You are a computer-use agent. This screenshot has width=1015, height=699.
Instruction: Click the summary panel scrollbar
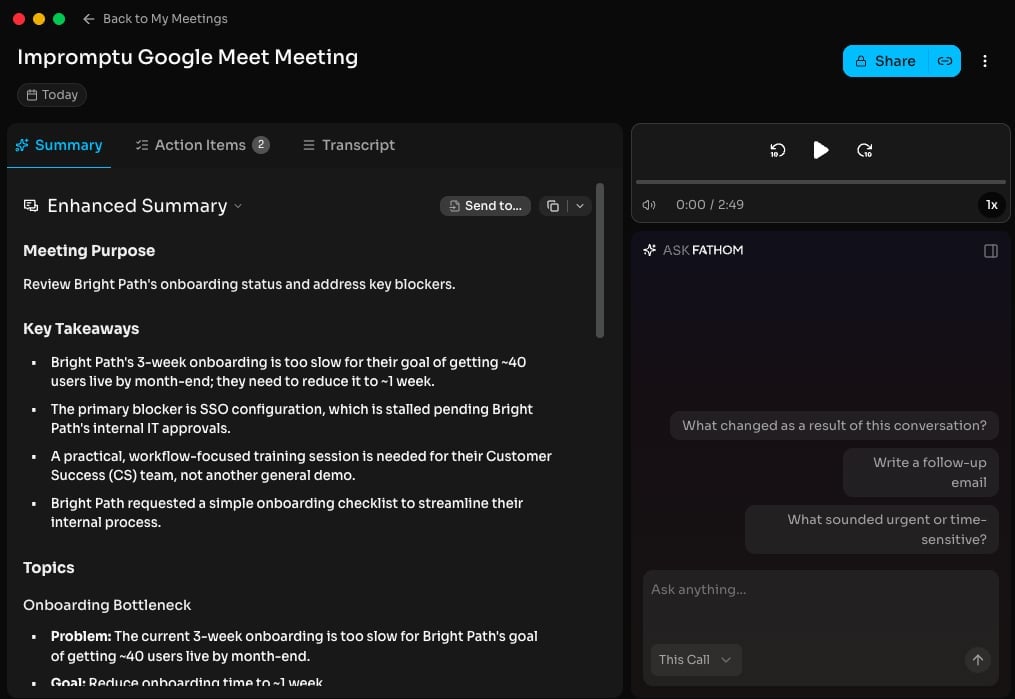tap(599, 260)
